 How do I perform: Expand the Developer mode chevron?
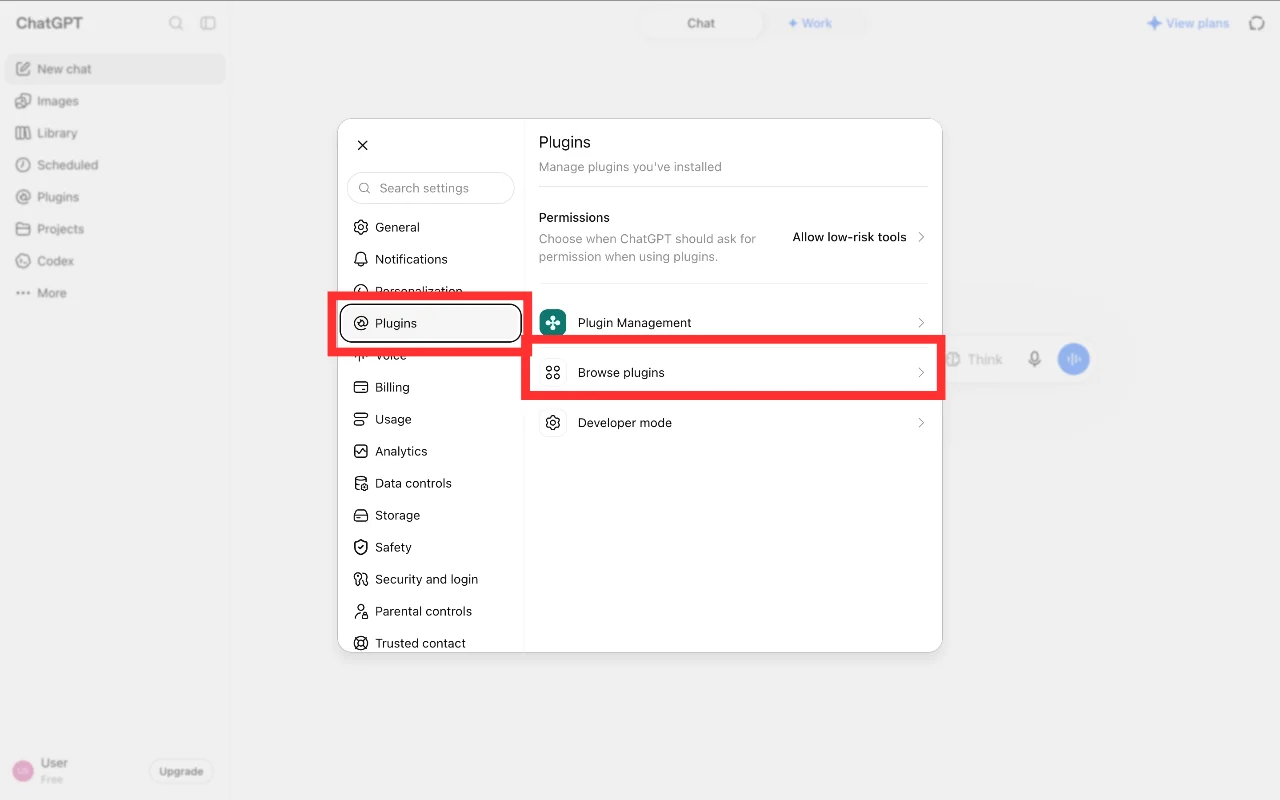(x=921, y=422)
